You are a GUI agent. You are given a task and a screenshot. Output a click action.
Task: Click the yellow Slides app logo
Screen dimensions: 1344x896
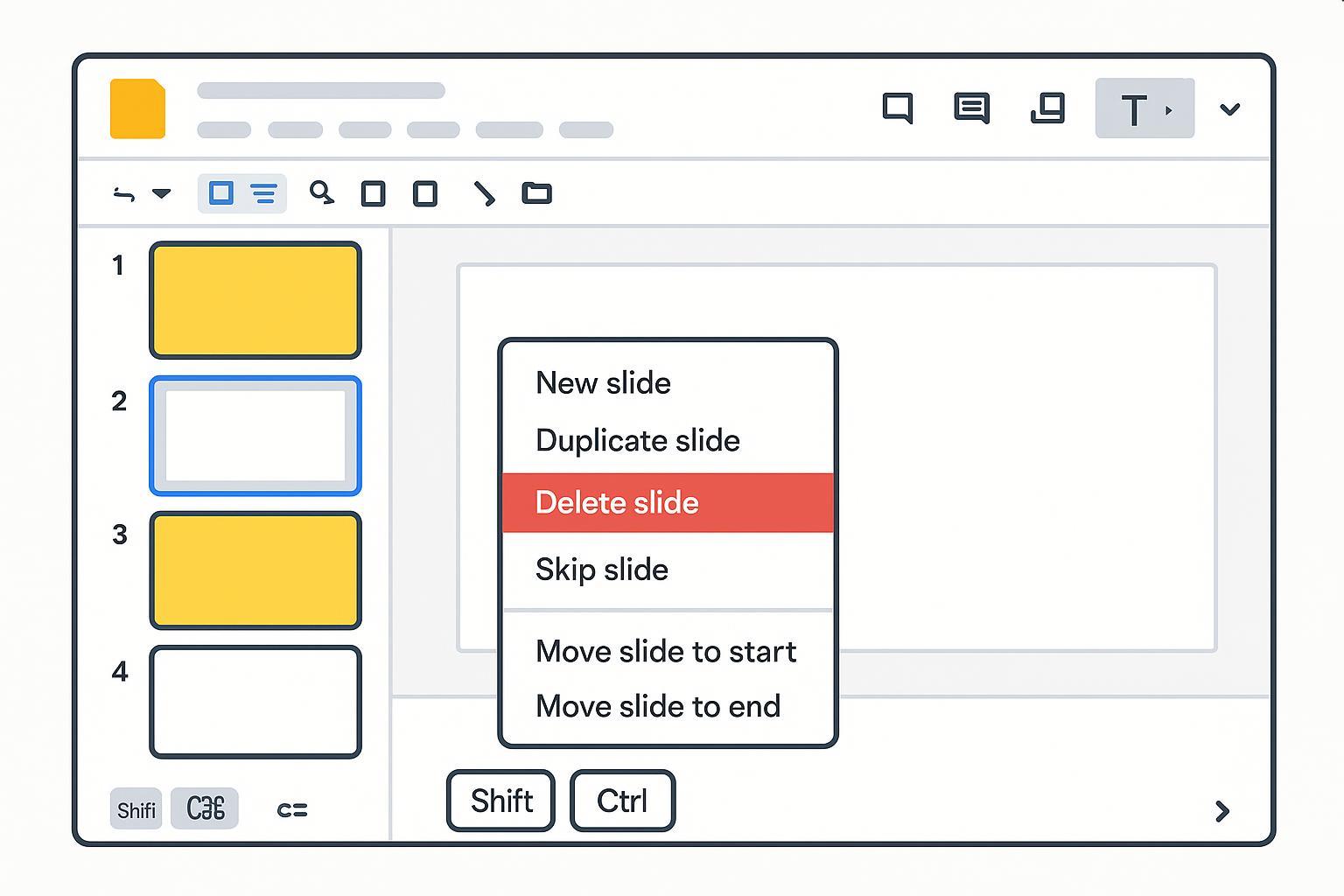click(x=137, y=108)
